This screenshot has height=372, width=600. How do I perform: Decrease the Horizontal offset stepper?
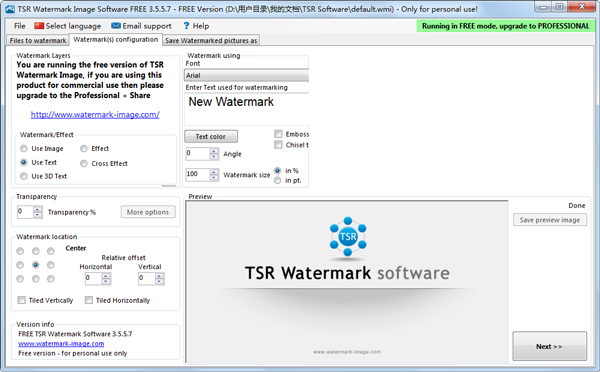106,281
